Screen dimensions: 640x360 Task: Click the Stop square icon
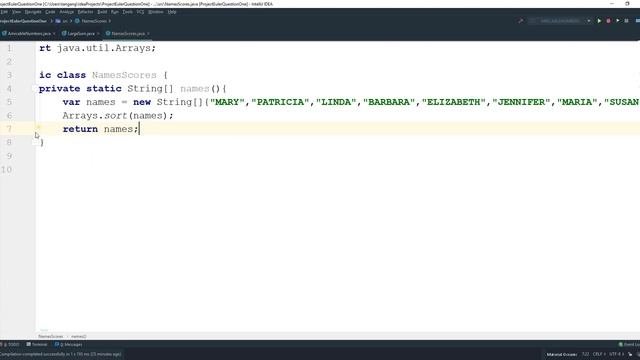point(627,21)
